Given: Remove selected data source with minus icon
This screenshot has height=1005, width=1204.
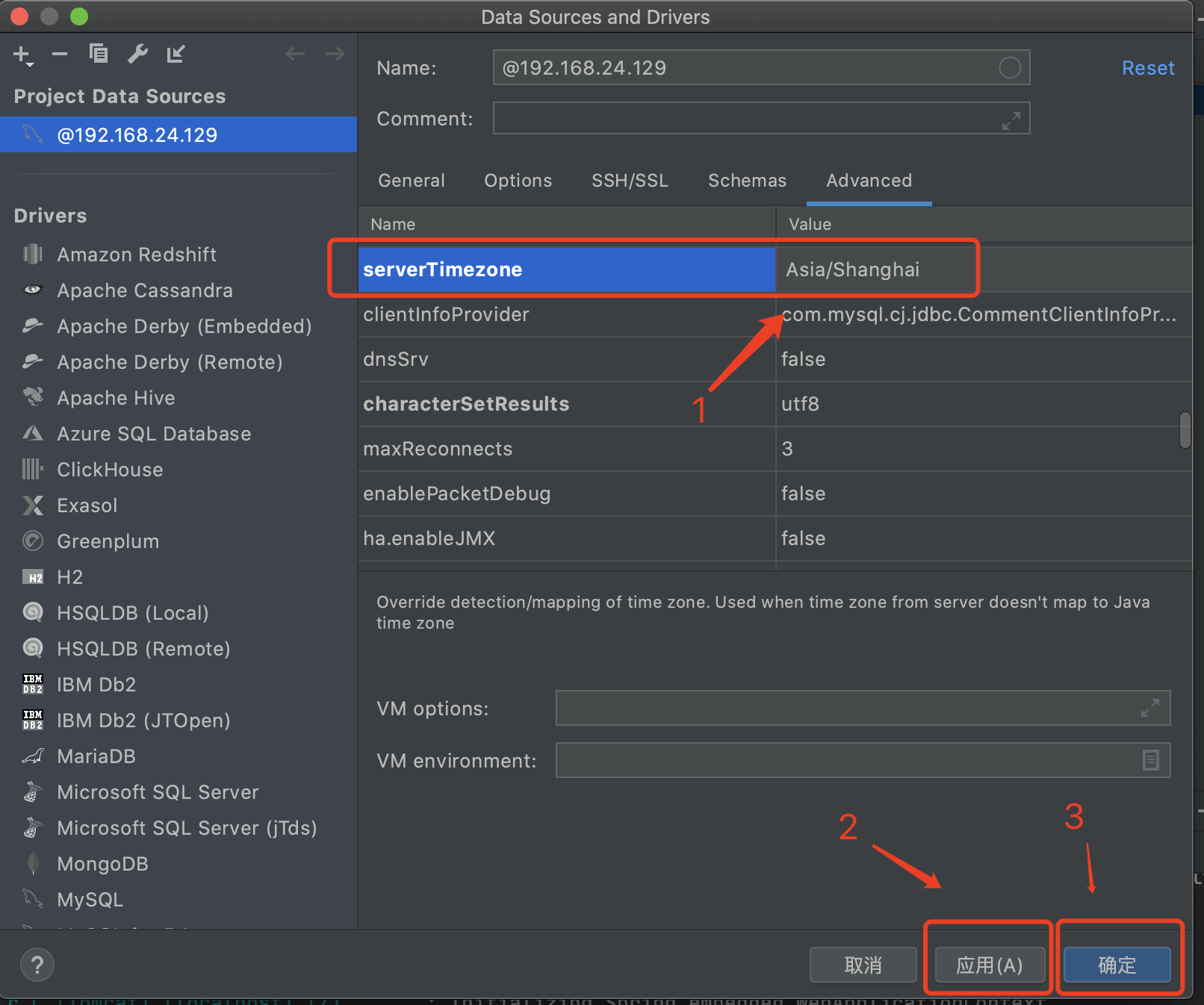Looking at the screenshot, I should pyautogui.click(x=60, y=54).
